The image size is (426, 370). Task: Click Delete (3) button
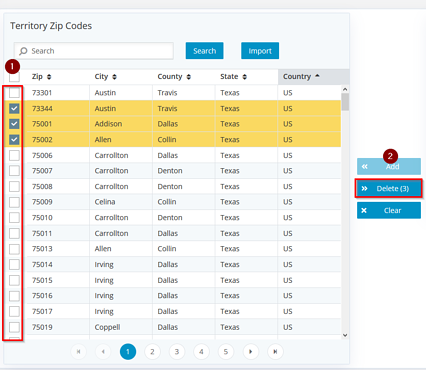389,189
